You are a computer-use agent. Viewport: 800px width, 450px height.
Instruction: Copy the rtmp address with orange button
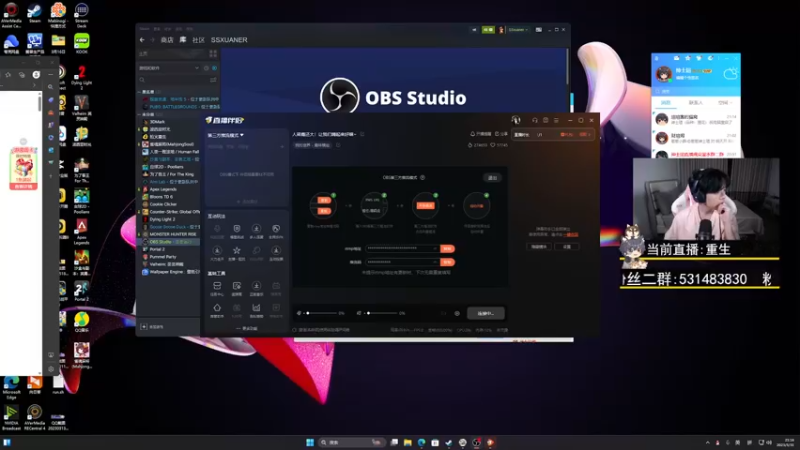coord(447,248)
